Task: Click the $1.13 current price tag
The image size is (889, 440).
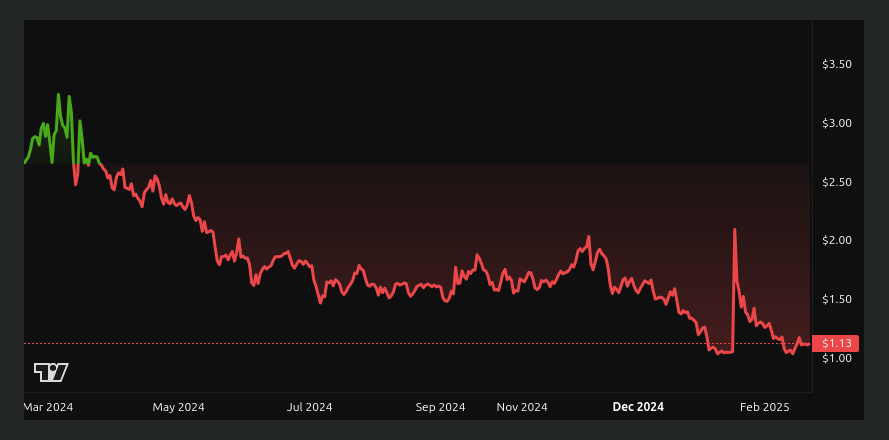Action: pyautogui.click(x=835, y=344)
